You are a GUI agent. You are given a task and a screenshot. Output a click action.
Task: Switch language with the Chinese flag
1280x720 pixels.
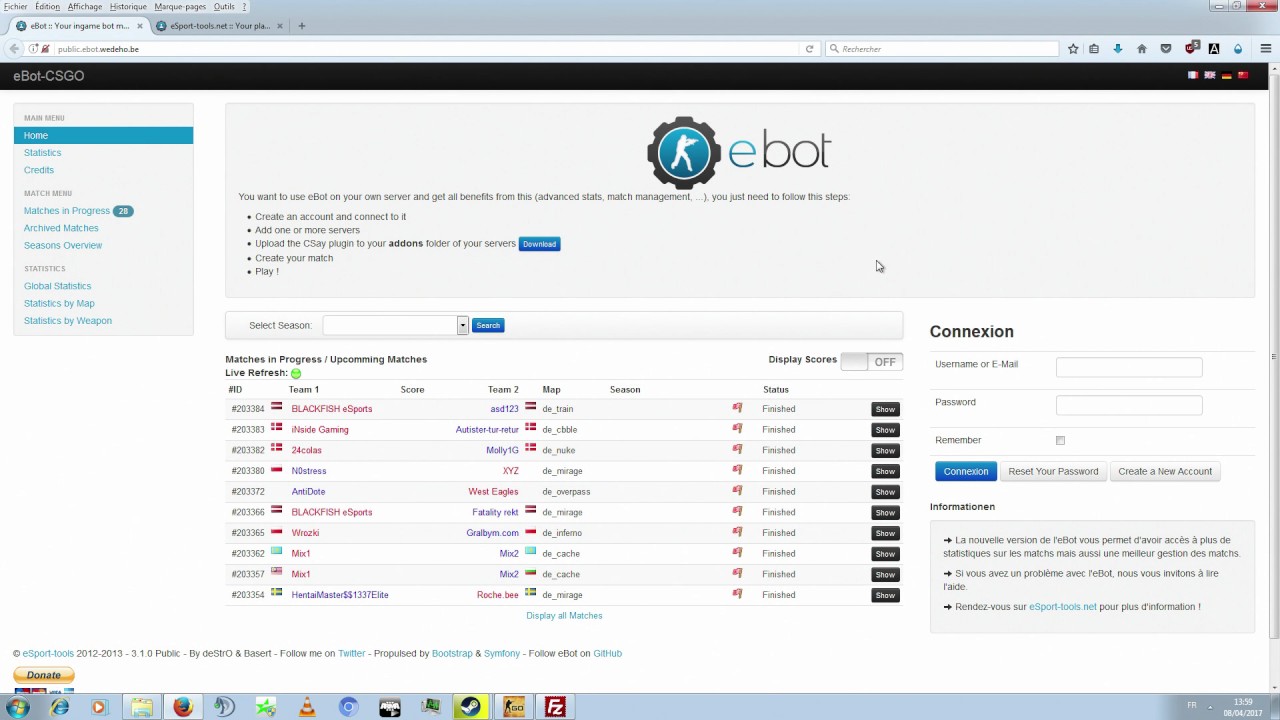[x=1243, y=75]
